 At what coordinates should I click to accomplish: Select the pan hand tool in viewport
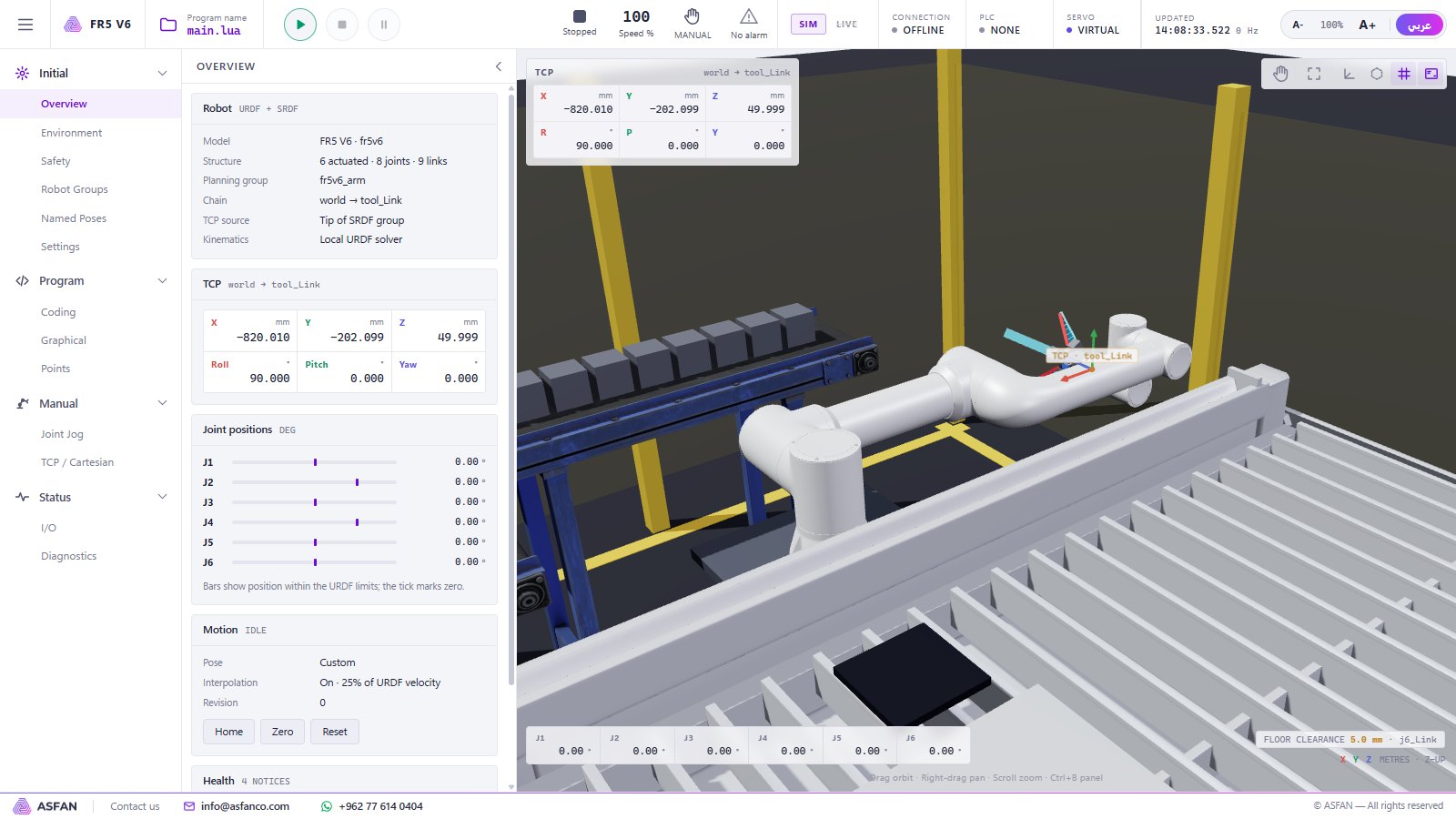(1281, 74)
